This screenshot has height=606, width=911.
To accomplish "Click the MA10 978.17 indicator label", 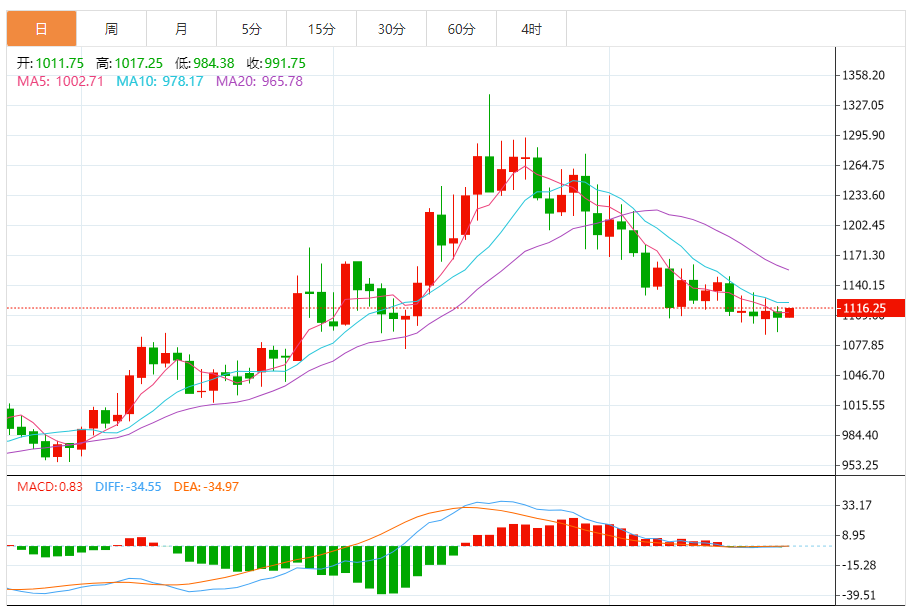I will tap(160, 81).
